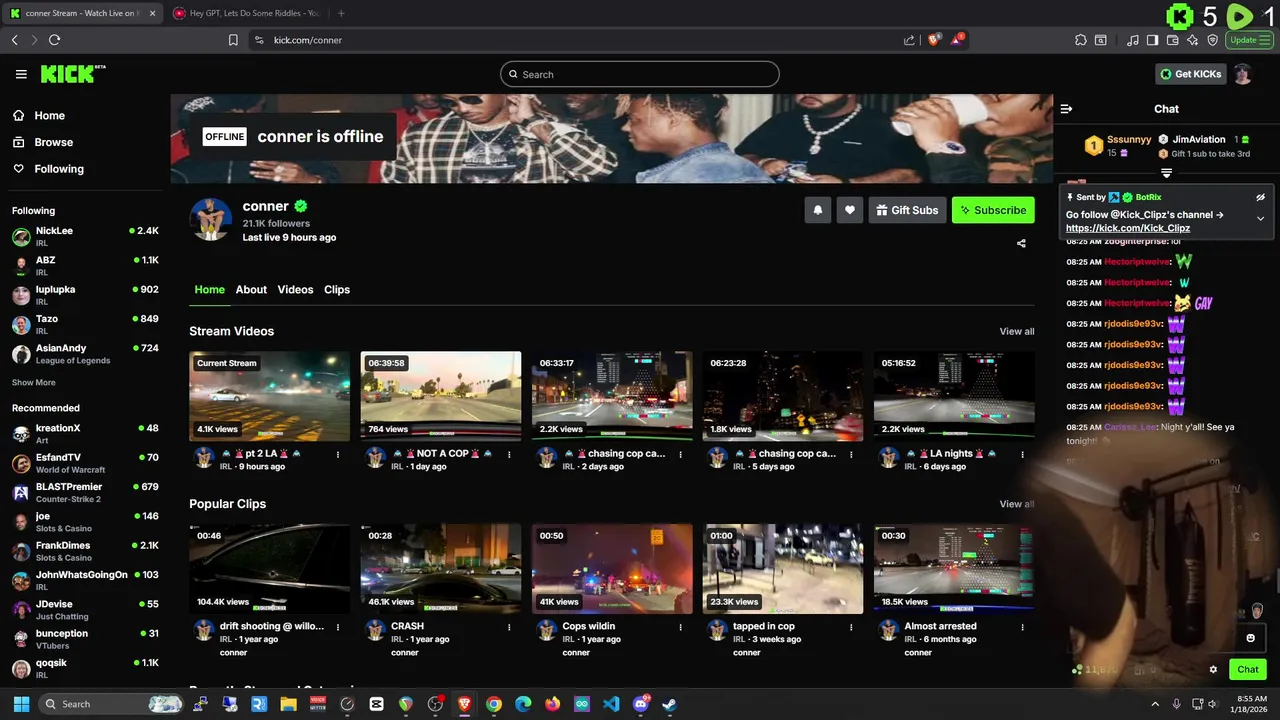Open NickLee channel in Following list
The width and height of the screenshot is (1280, 720).
click(x=85, y=236)
